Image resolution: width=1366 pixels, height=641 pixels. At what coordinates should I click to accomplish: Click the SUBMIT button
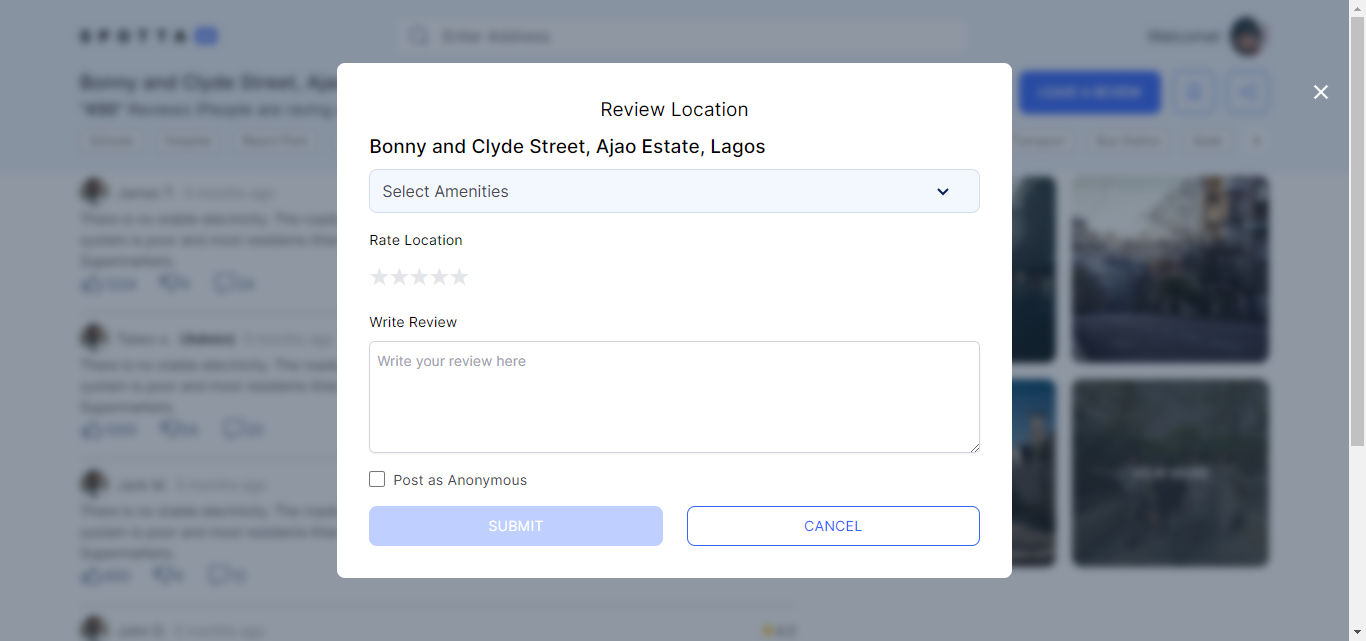516,526
